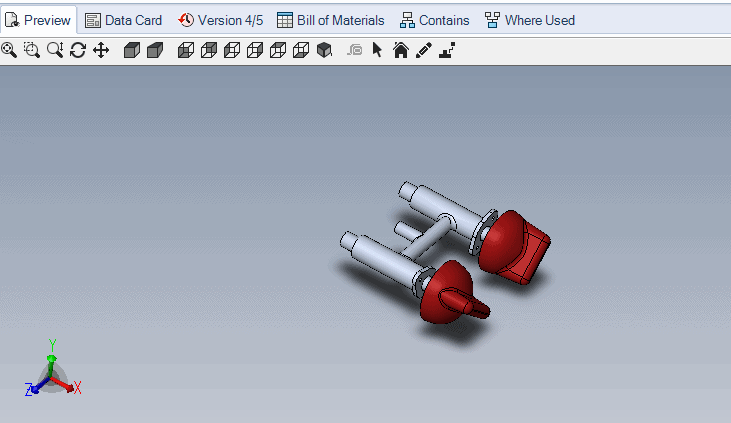
Task: Show the Where Used tab
Action: click(x=529, y=20)
